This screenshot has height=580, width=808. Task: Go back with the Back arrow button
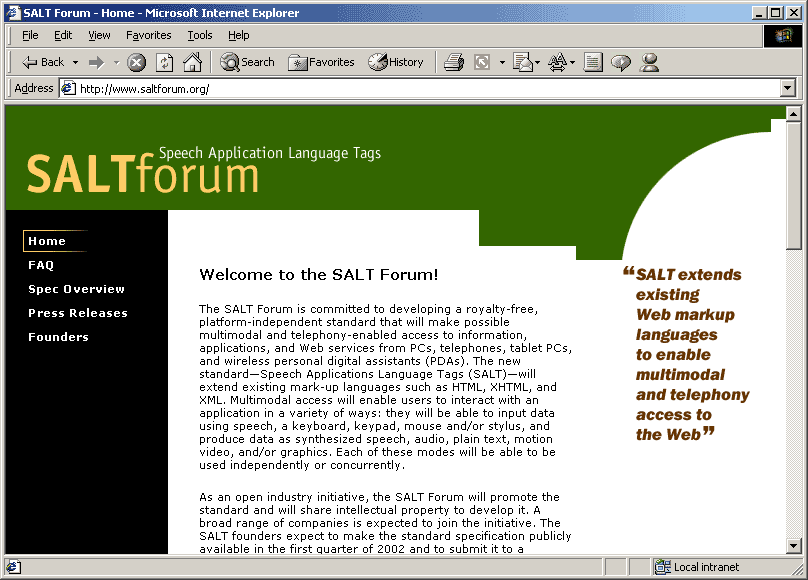coord(43,62)
